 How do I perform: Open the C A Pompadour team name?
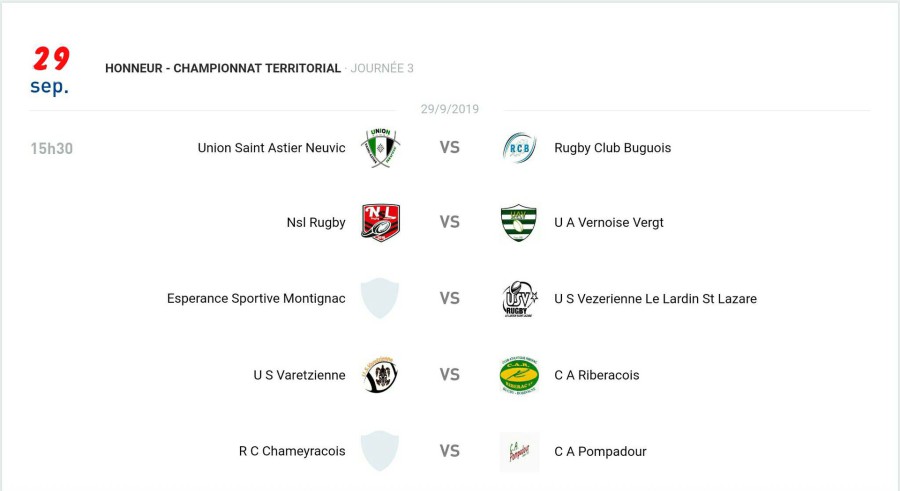click(600, 452)
